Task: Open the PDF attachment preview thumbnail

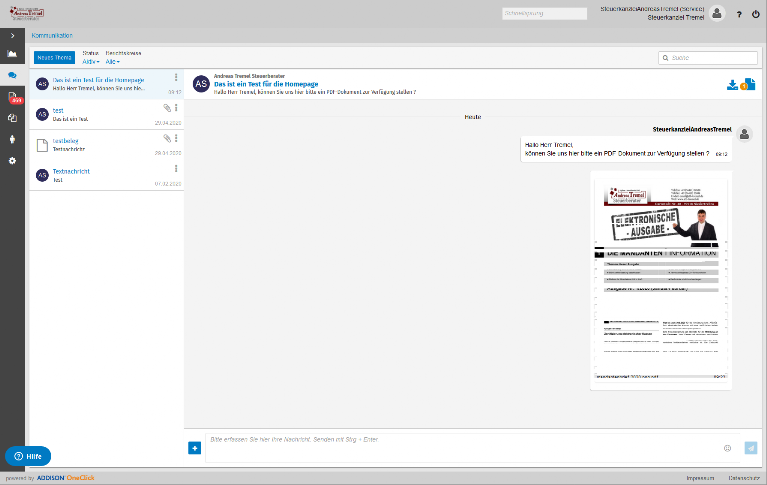Action: coord(660,280)
